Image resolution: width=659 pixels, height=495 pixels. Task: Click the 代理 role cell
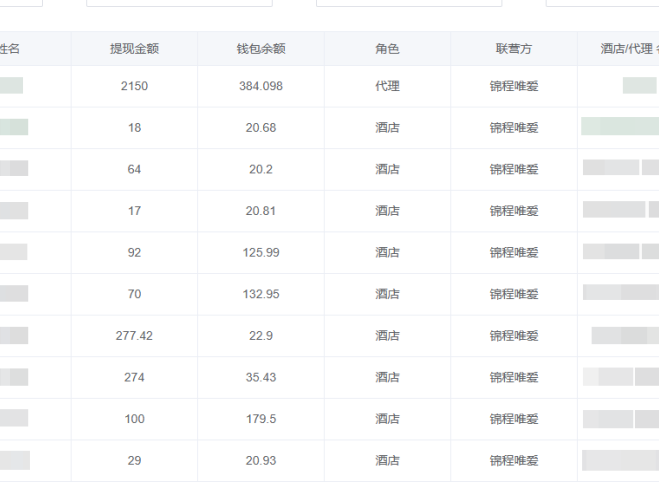point(387,86)
